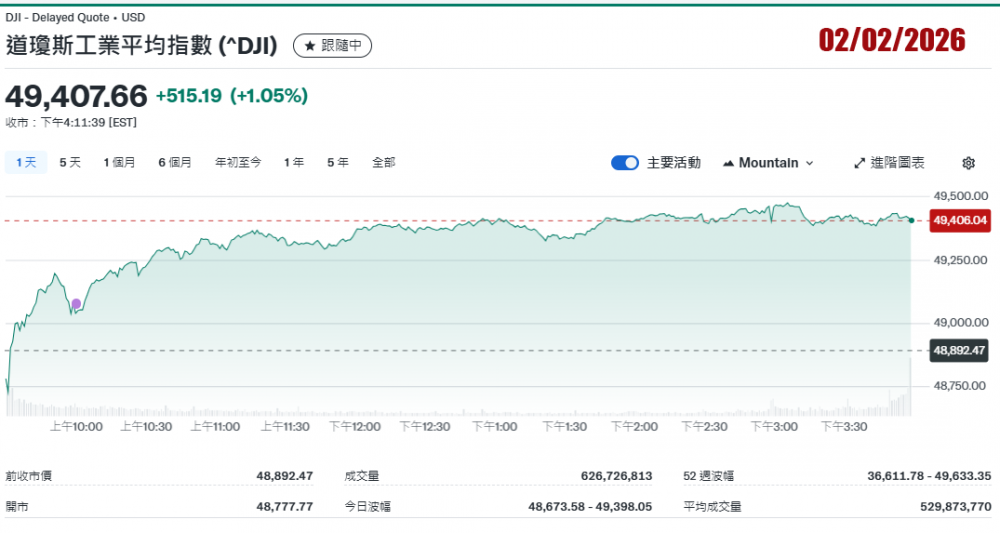Click the Mountain chart type icon
This screenshot has height=533, width=1000.
(x=728, y=163)
